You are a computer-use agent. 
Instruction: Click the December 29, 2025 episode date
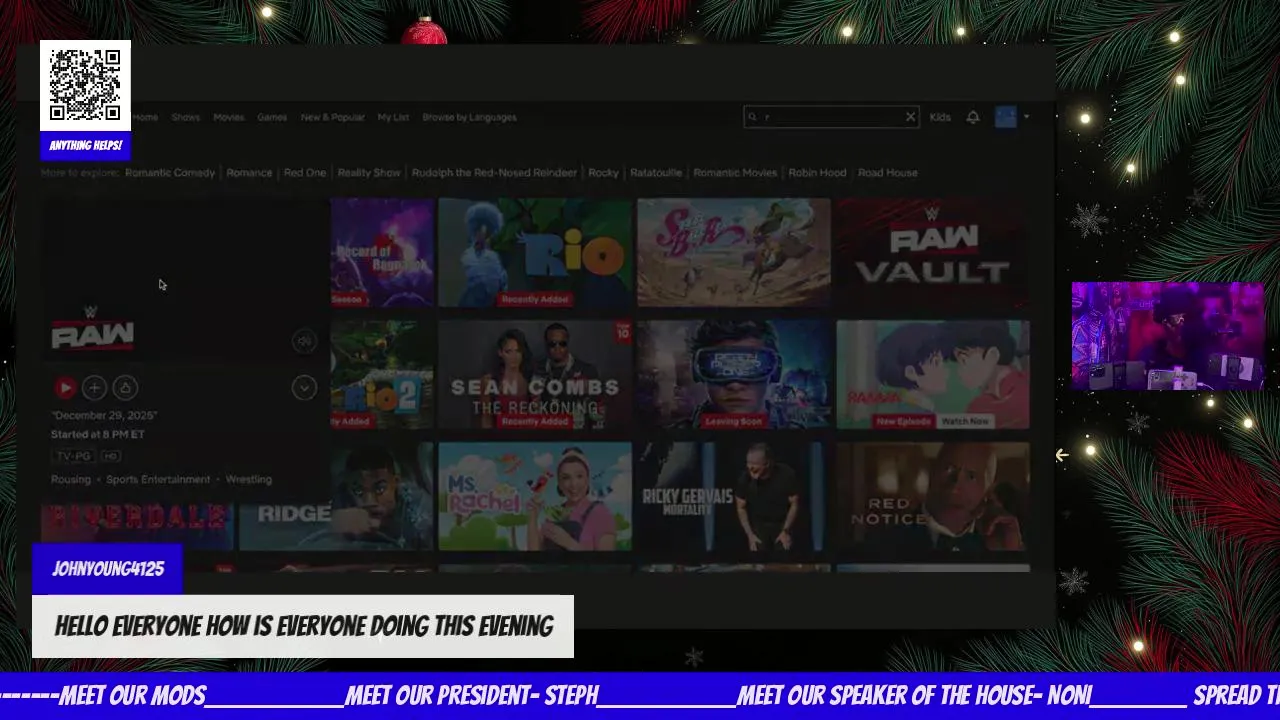104,415
